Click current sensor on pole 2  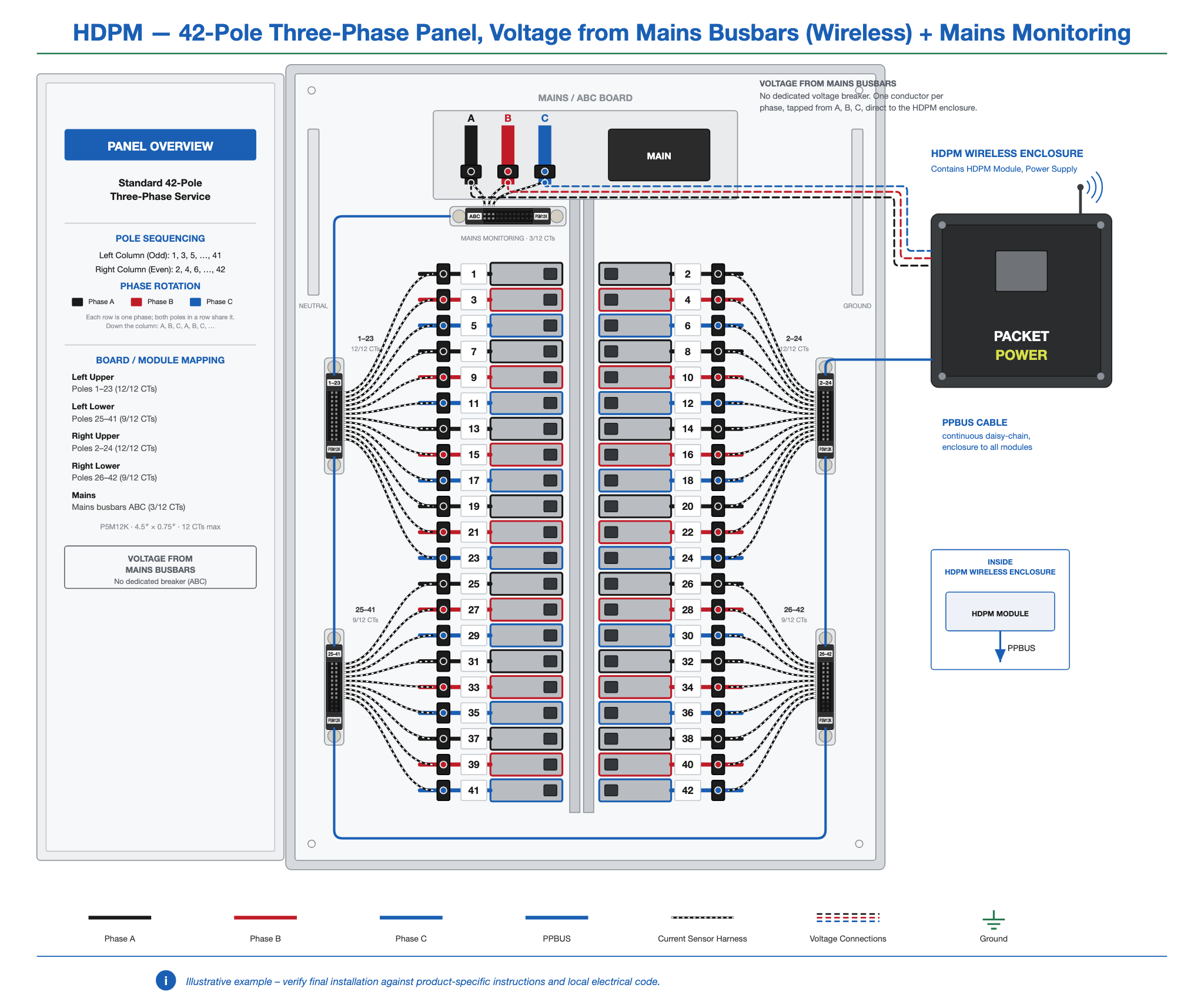click(718, 274)
